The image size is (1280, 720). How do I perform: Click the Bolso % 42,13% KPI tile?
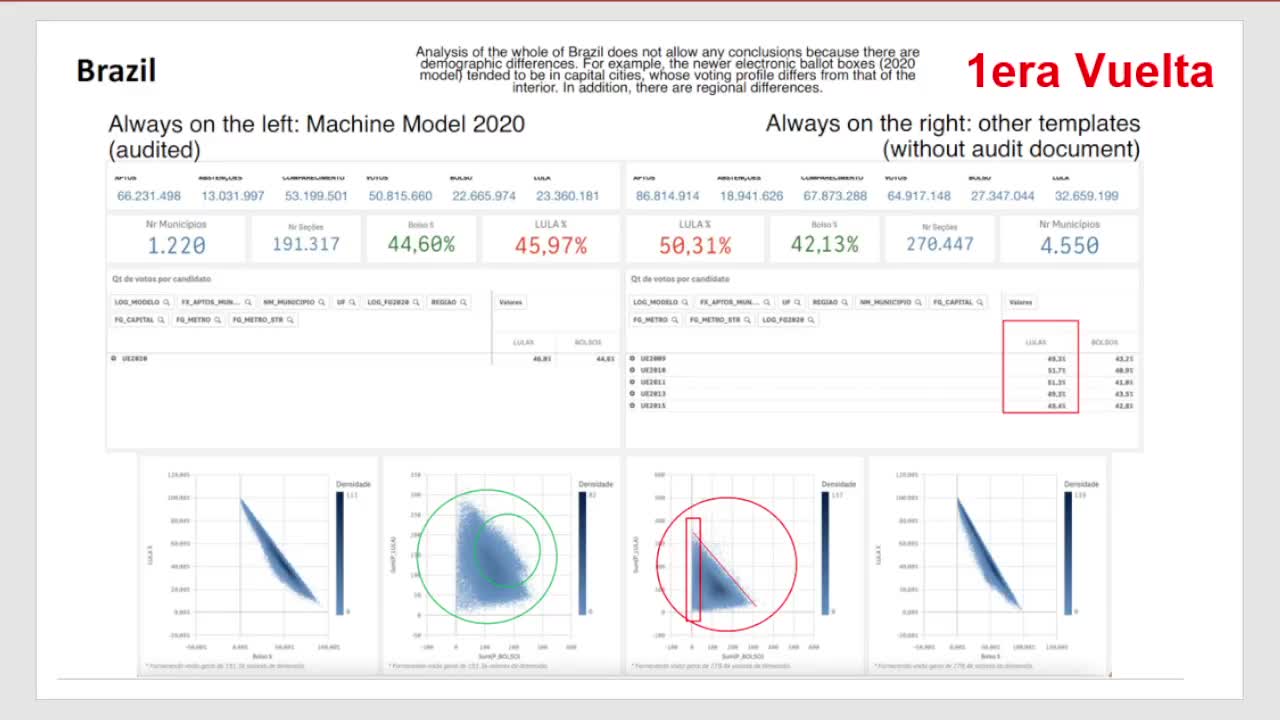tap(825, 239)
